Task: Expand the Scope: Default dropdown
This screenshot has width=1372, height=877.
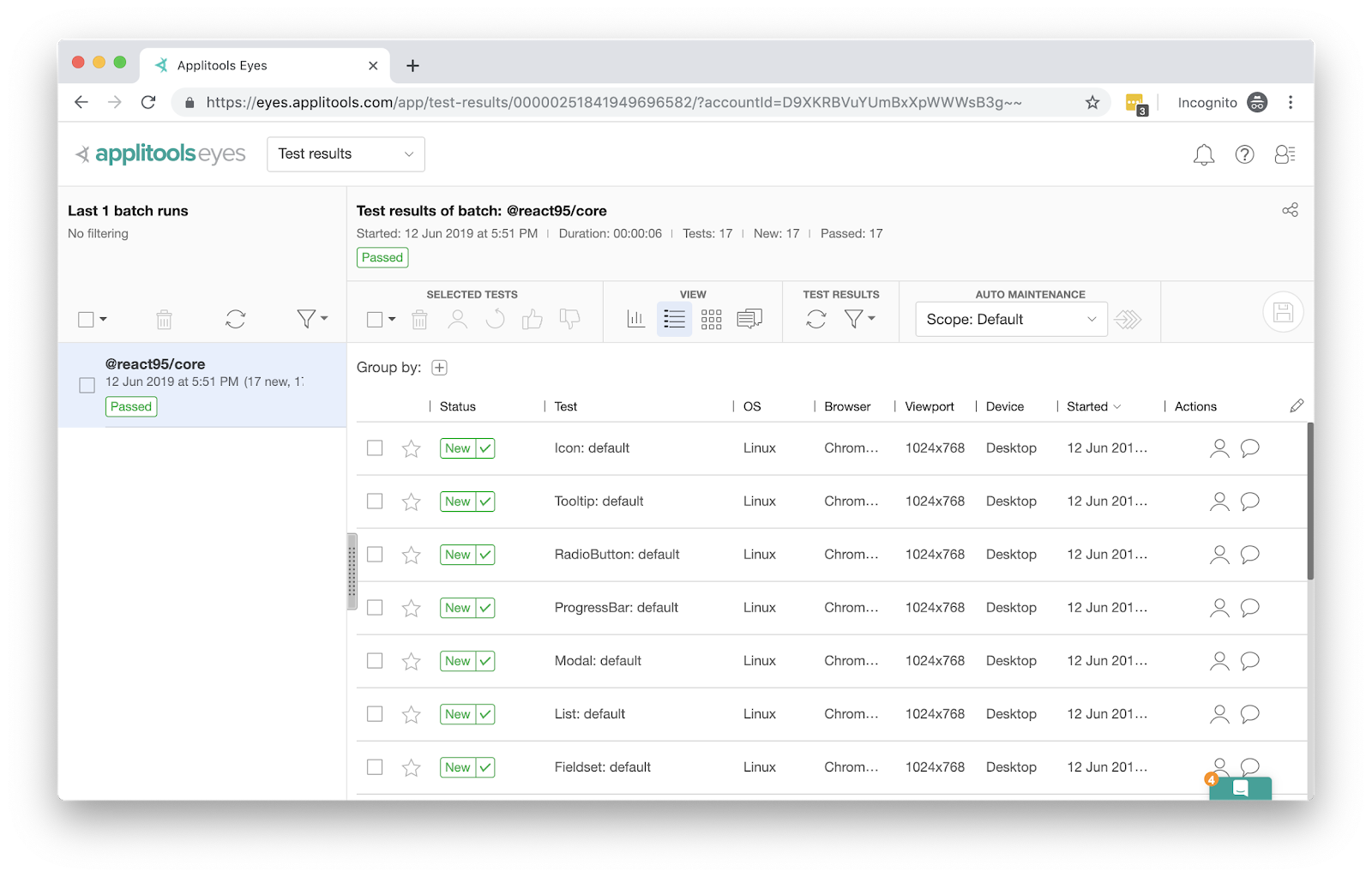Action: pos(1011,319)
